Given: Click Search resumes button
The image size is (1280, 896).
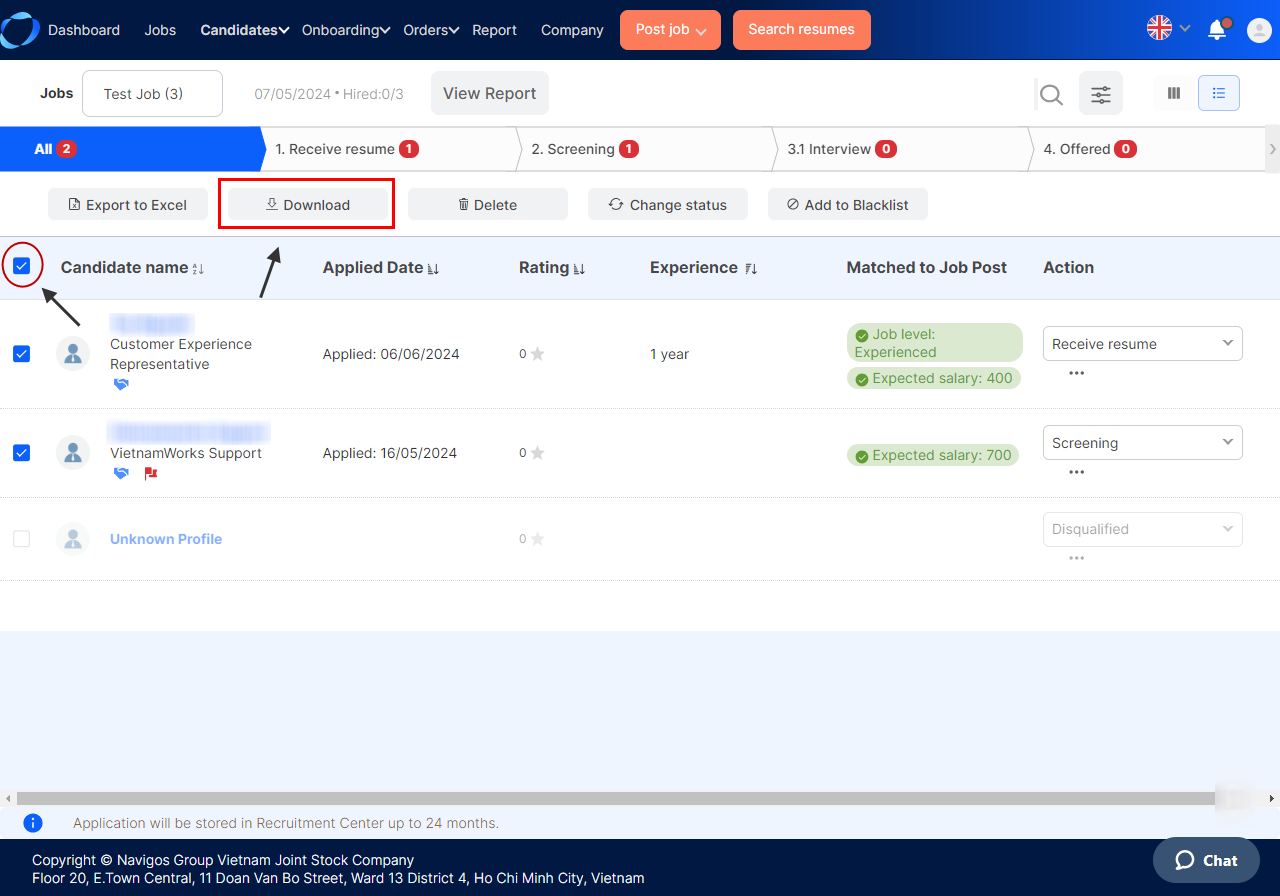Looking at the screenshot, I should pyautogui.click(x=802, y=30).
